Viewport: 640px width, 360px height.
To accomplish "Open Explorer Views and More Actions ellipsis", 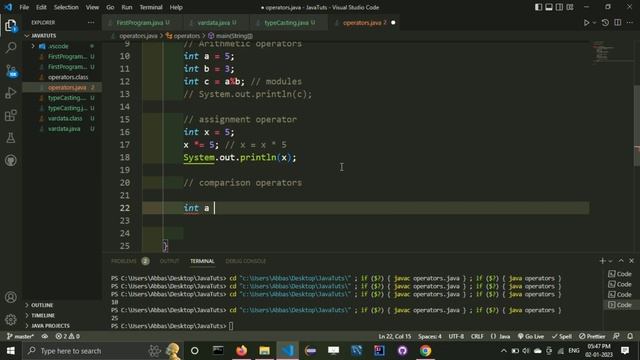I will pyautogui.click(x=91, y=23).
